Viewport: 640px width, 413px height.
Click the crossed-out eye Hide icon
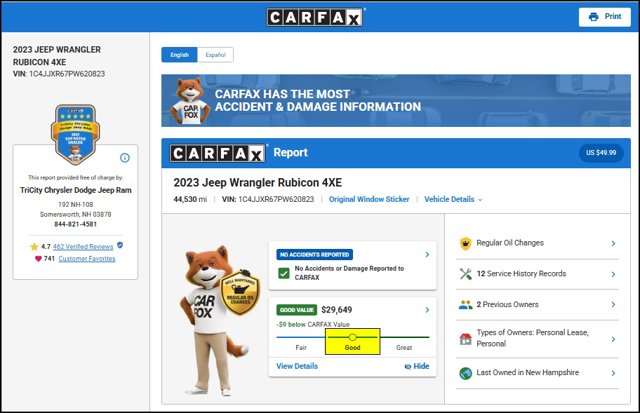click(407, 366)
